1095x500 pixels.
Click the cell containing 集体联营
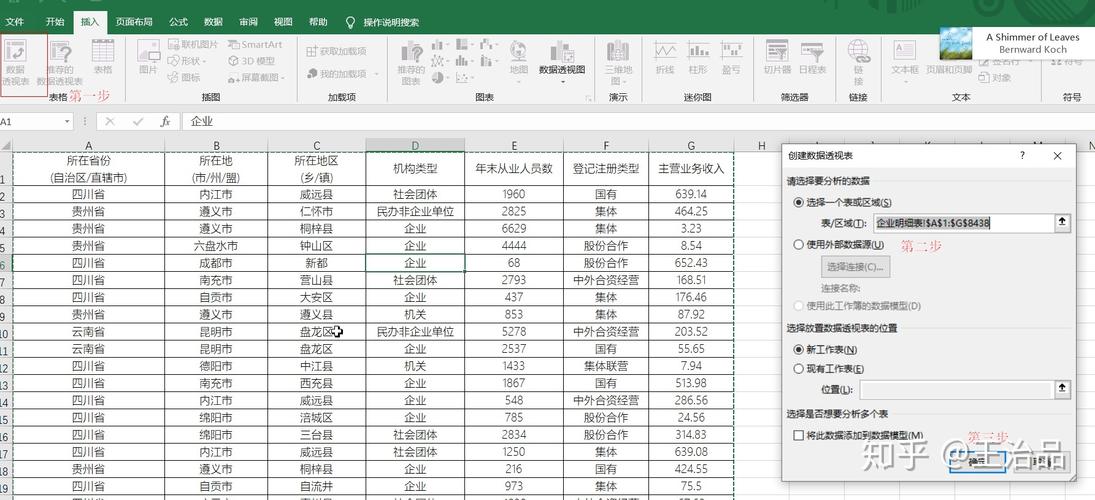(x=605, y=366)
